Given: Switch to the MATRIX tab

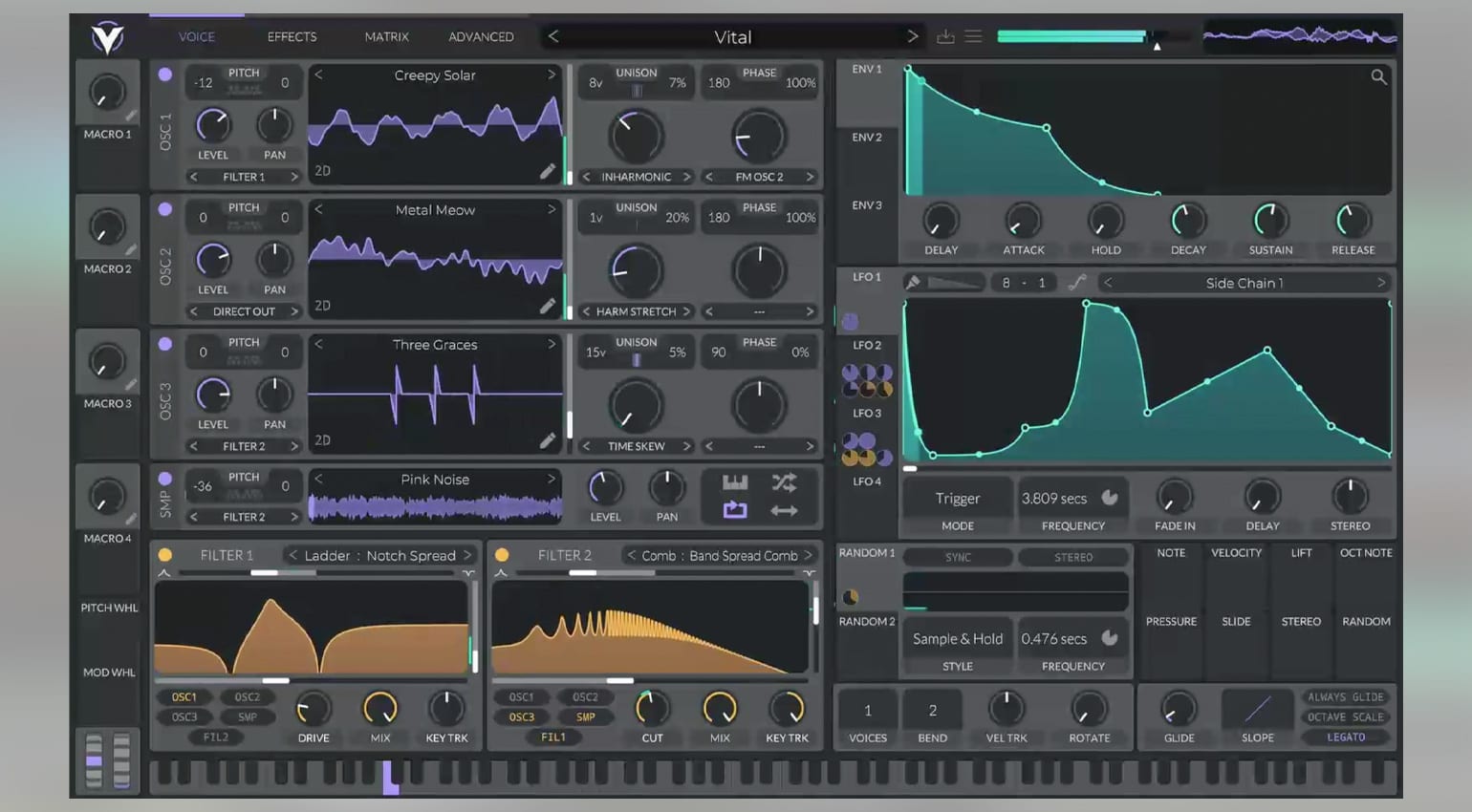Looking at the screenshot, I should click(386, 36).
